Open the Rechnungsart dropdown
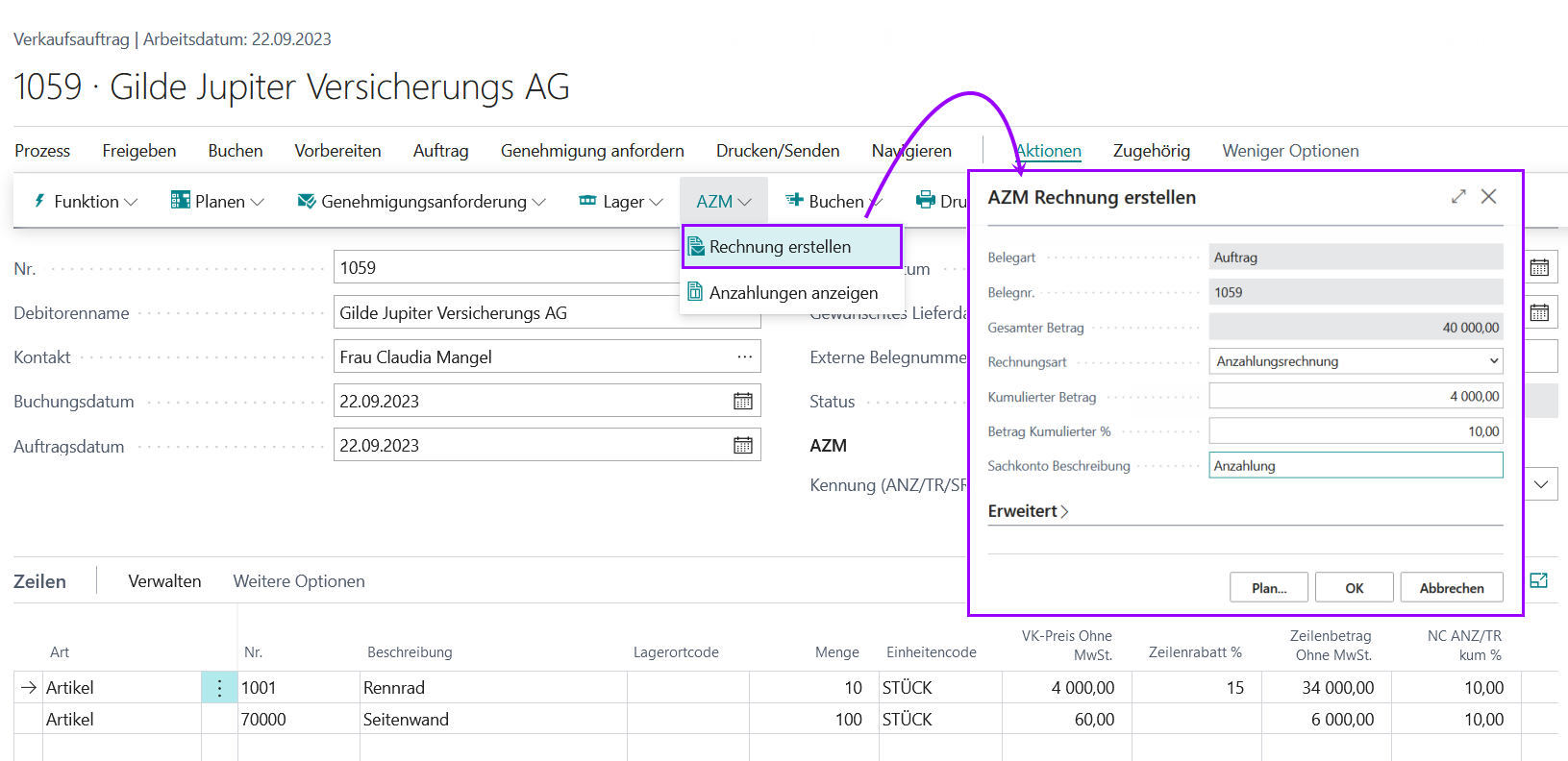The image size is (1568, 761). click(1355, 361)
